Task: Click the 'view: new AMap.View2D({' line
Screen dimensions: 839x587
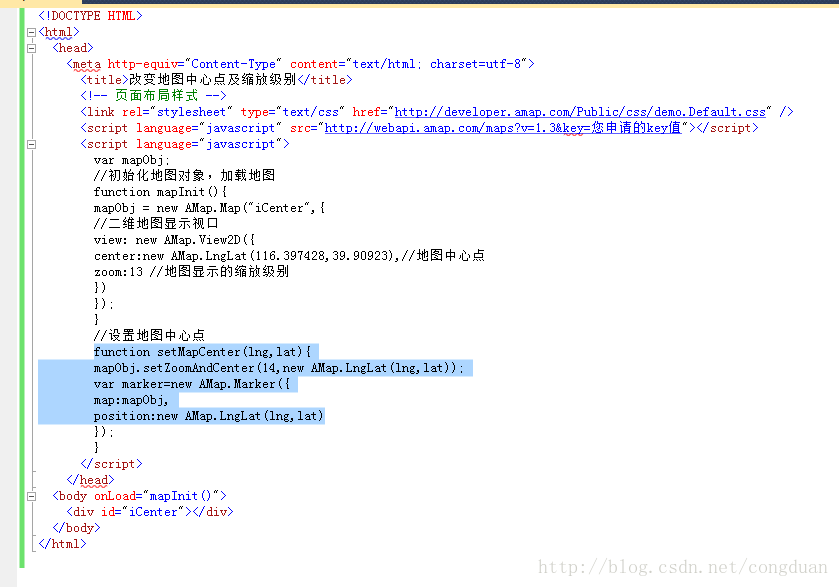Action: click(x=174, y=240)
